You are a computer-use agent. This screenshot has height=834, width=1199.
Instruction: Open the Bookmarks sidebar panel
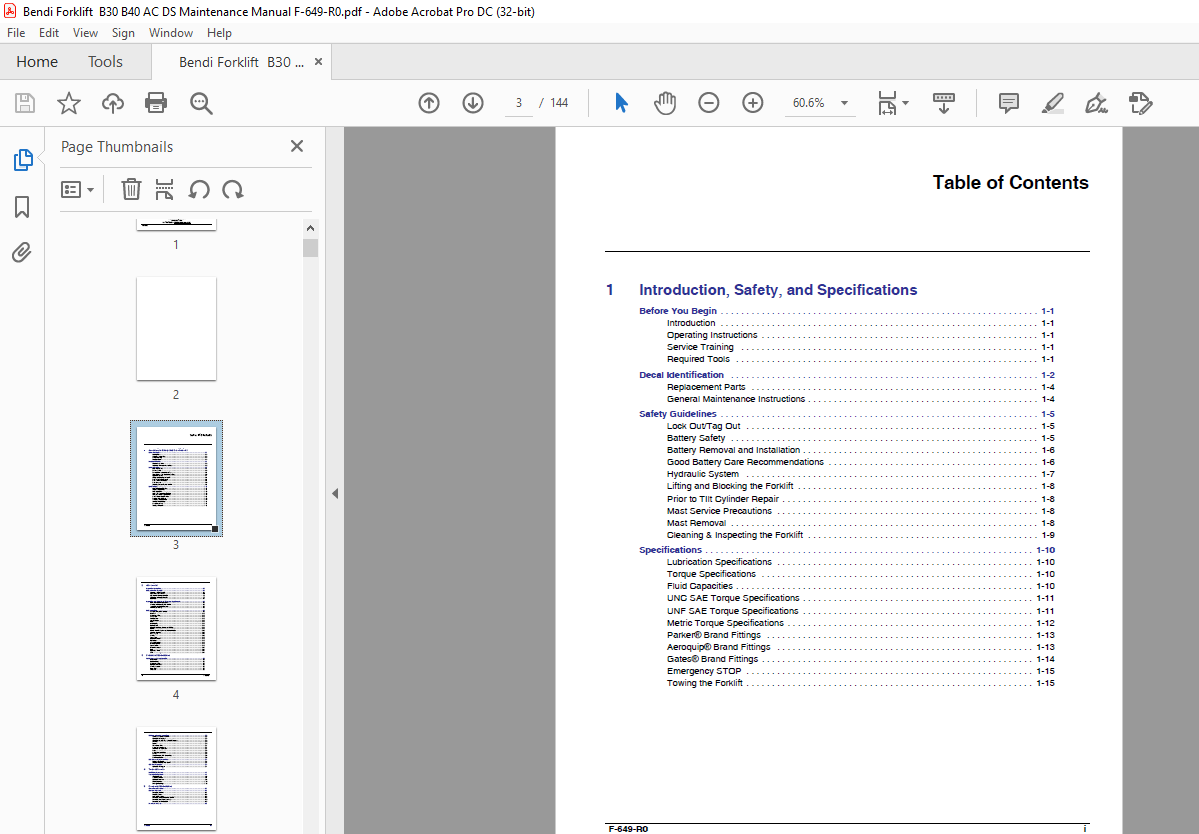[x=22, y=206]
